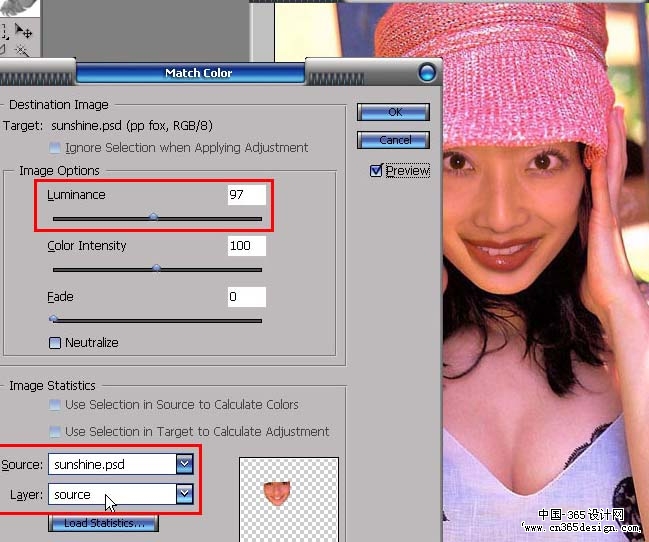Click the Fade value field
The width and height of the screenshot is (649, 542).
[x=247, y=297]
